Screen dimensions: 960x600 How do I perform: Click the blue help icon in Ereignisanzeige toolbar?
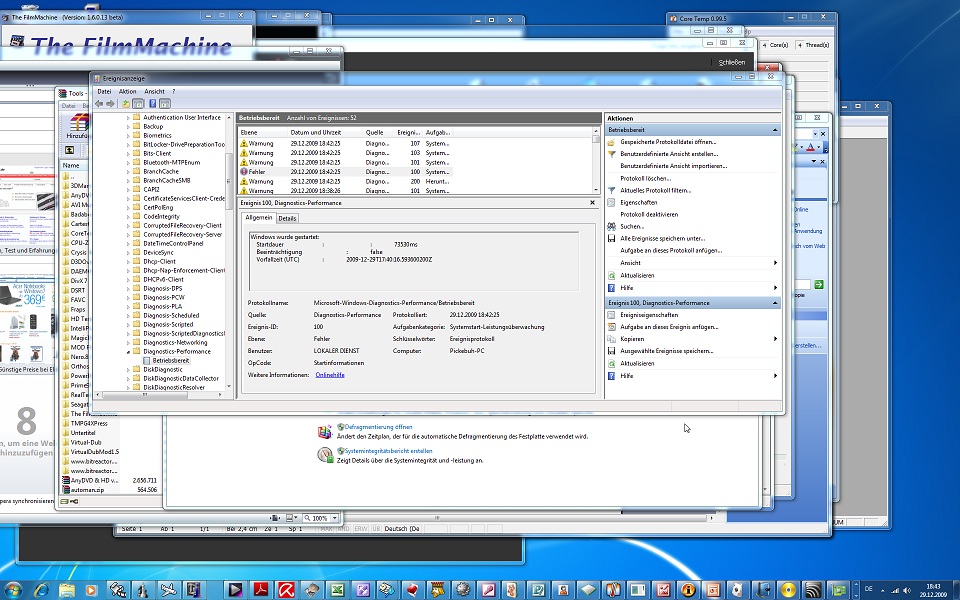tap(152, 103)
